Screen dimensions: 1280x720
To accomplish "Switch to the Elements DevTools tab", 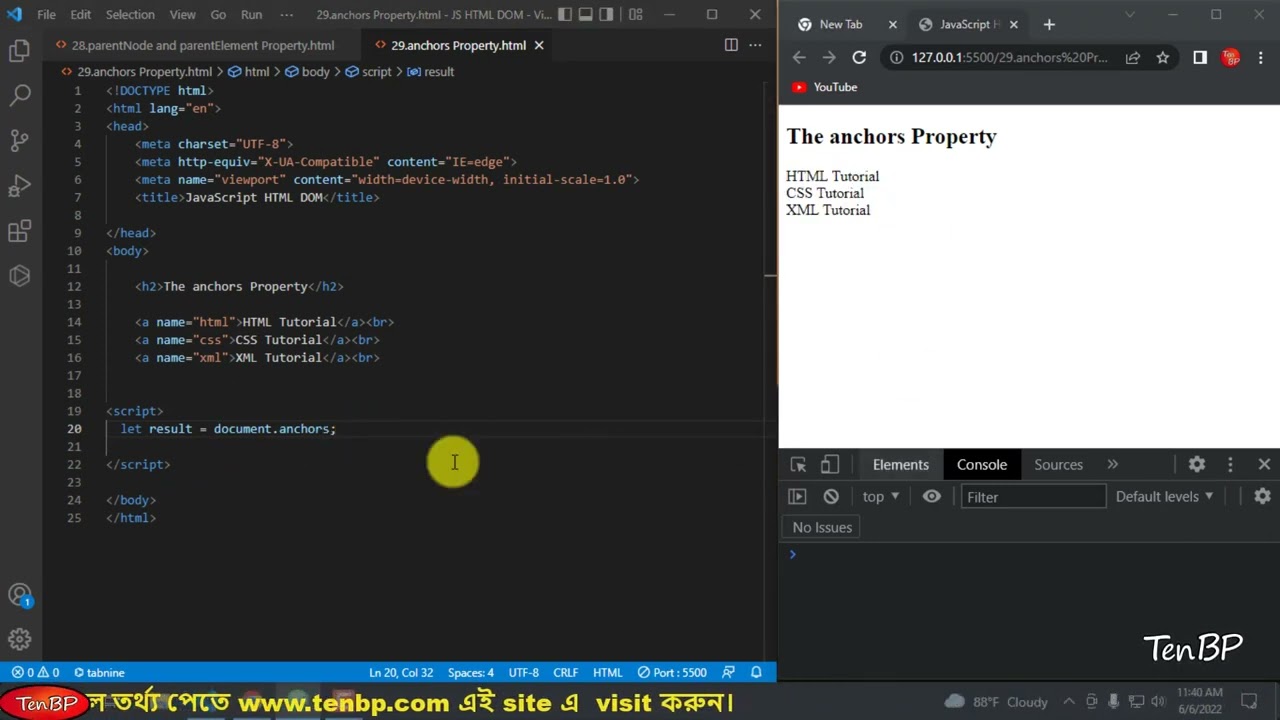I will (x=900, y=464).
